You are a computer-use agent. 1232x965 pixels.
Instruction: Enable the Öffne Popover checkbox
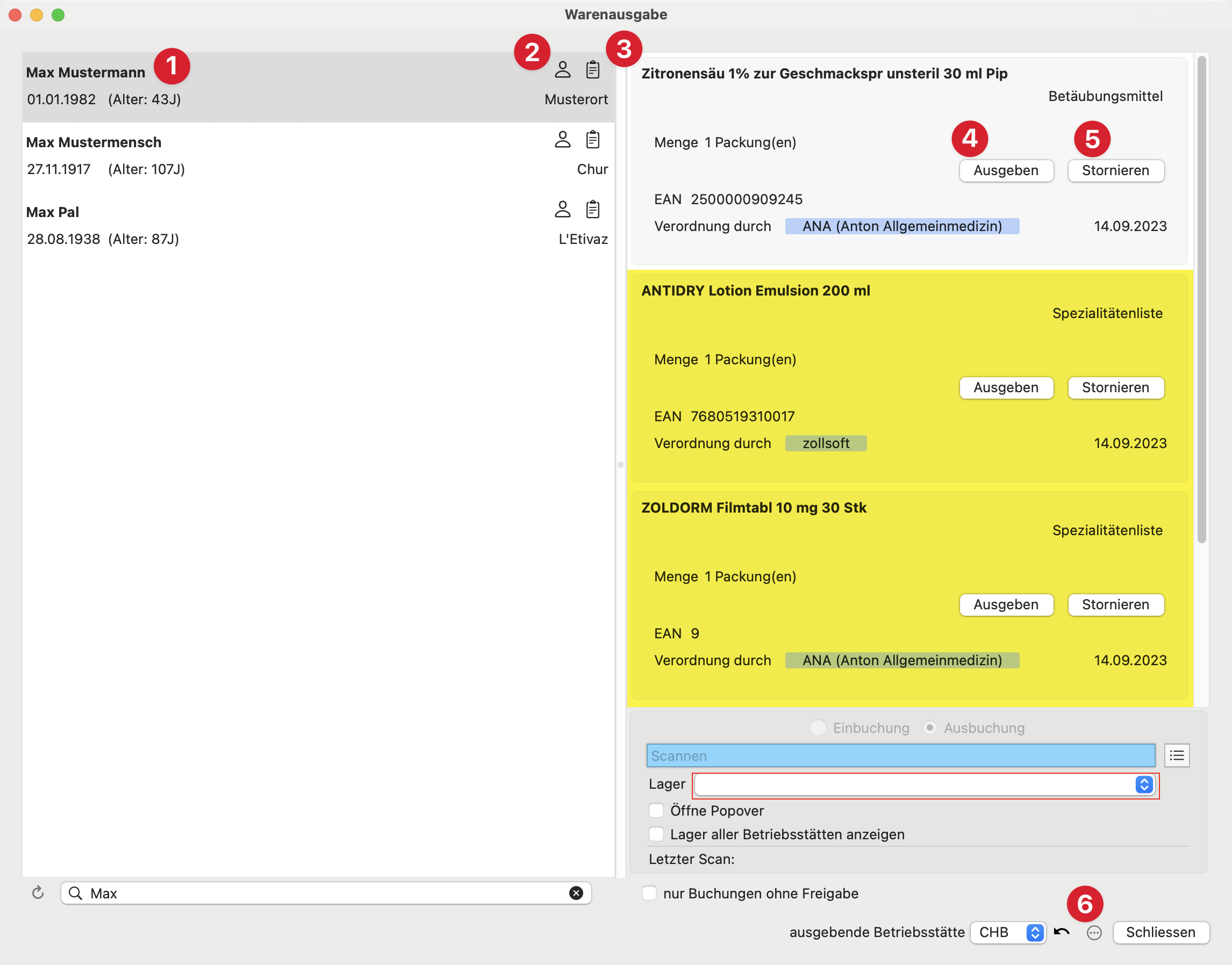[656, 810]
